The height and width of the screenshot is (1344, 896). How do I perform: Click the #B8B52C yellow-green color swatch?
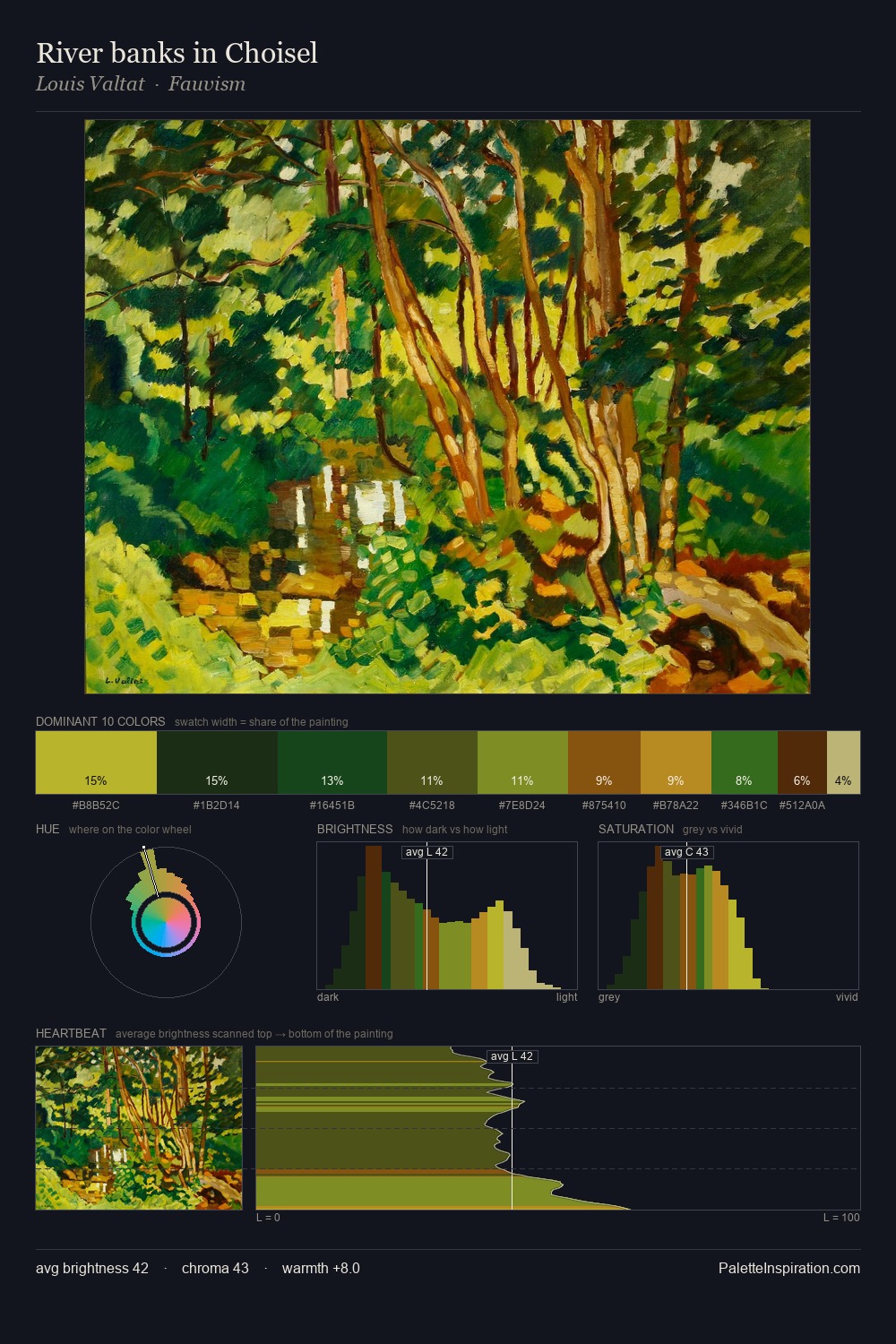96,762
